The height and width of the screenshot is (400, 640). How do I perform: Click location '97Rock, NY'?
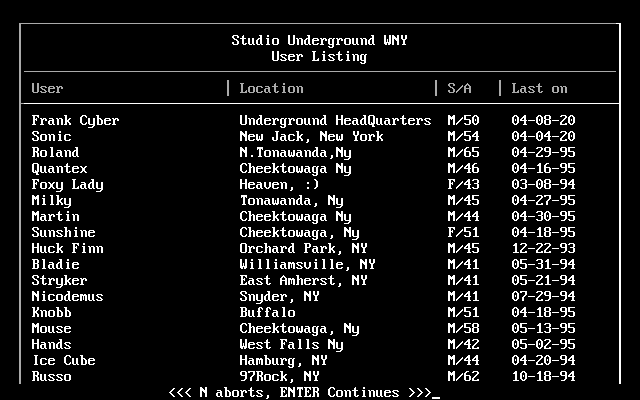pos(279,376)
